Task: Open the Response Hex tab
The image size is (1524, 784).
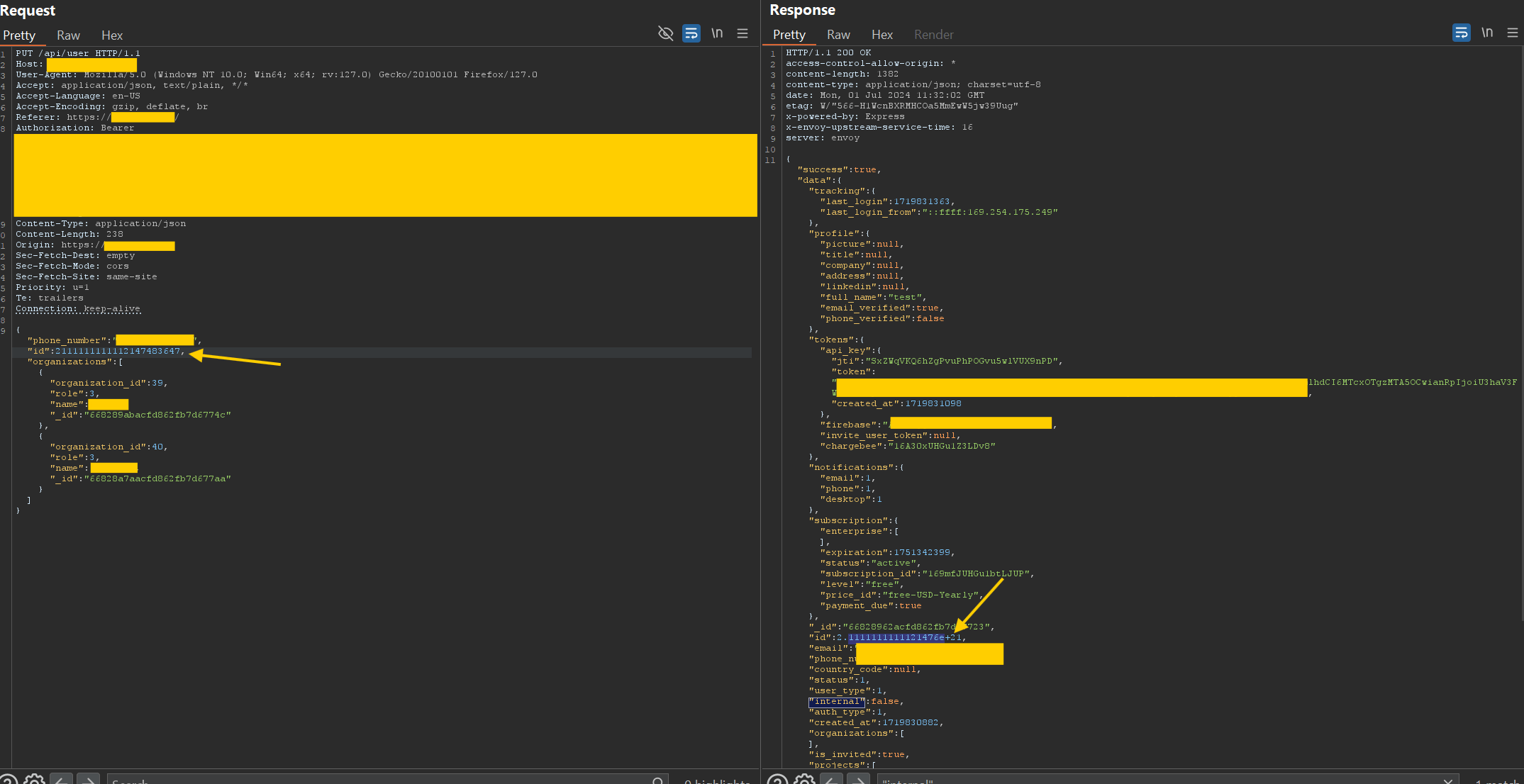Action: point(881,35)
